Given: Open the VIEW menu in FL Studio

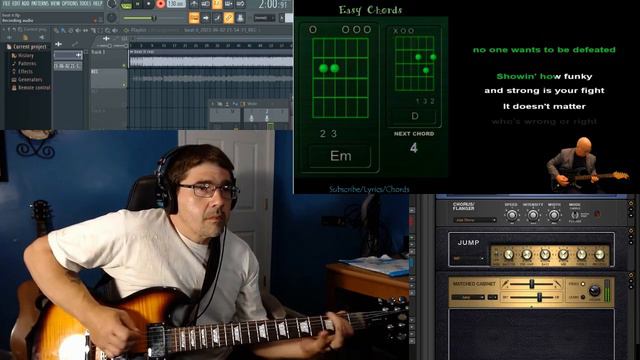Looking at the screenshot, I should 56,4.
